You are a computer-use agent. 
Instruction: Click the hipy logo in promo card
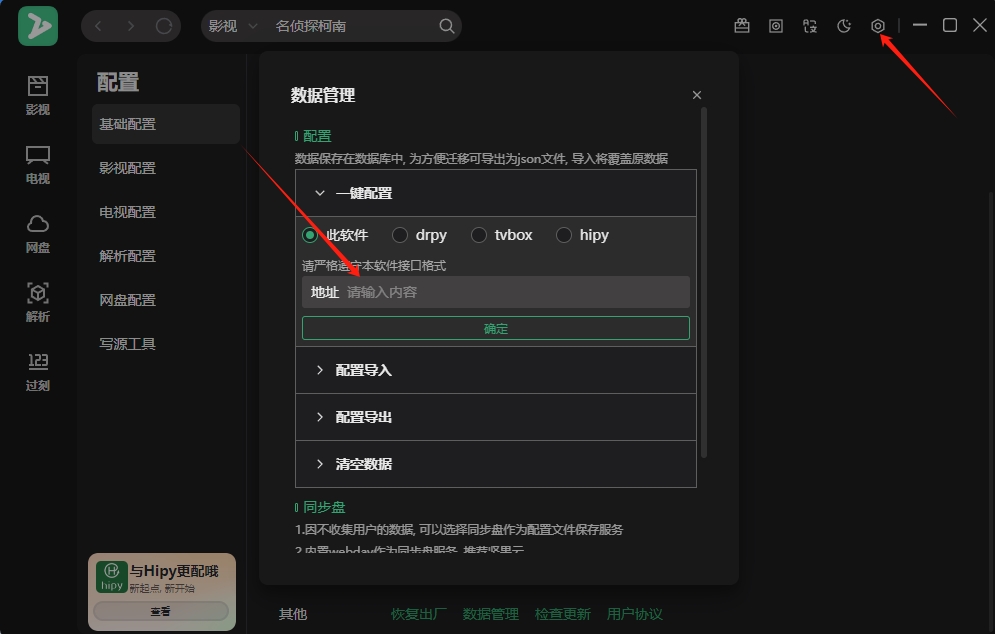pyautogui.click(x=112, y=576)
